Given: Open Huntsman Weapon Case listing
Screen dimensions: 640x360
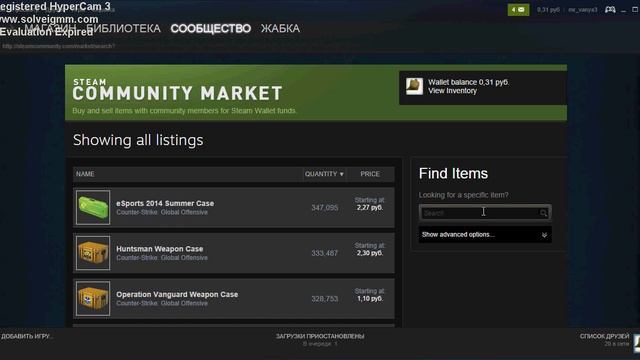Looking at the screenshot, I should point(160,249).
